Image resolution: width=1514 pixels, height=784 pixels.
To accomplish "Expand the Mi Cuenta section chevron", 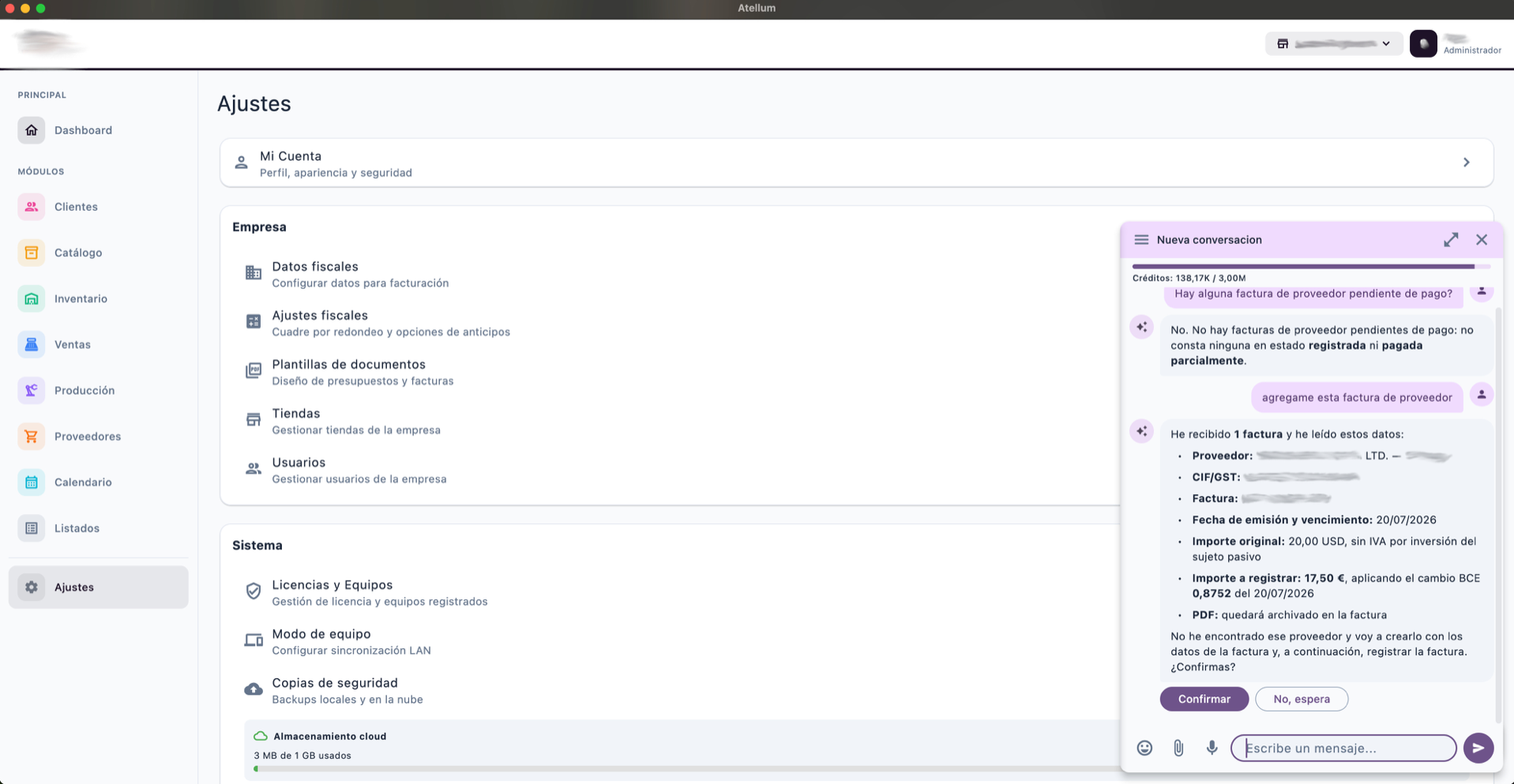I will coord(1466,163).
